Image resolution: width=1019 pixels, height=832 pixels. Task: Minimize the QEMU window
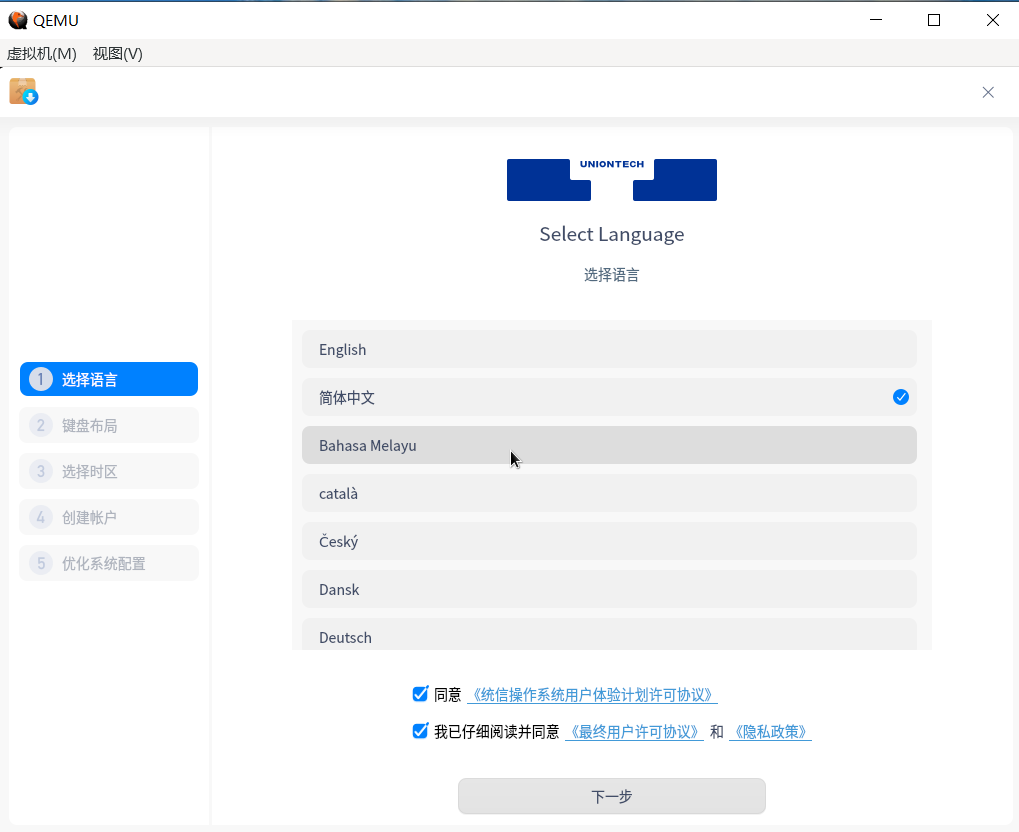point(876,20)
